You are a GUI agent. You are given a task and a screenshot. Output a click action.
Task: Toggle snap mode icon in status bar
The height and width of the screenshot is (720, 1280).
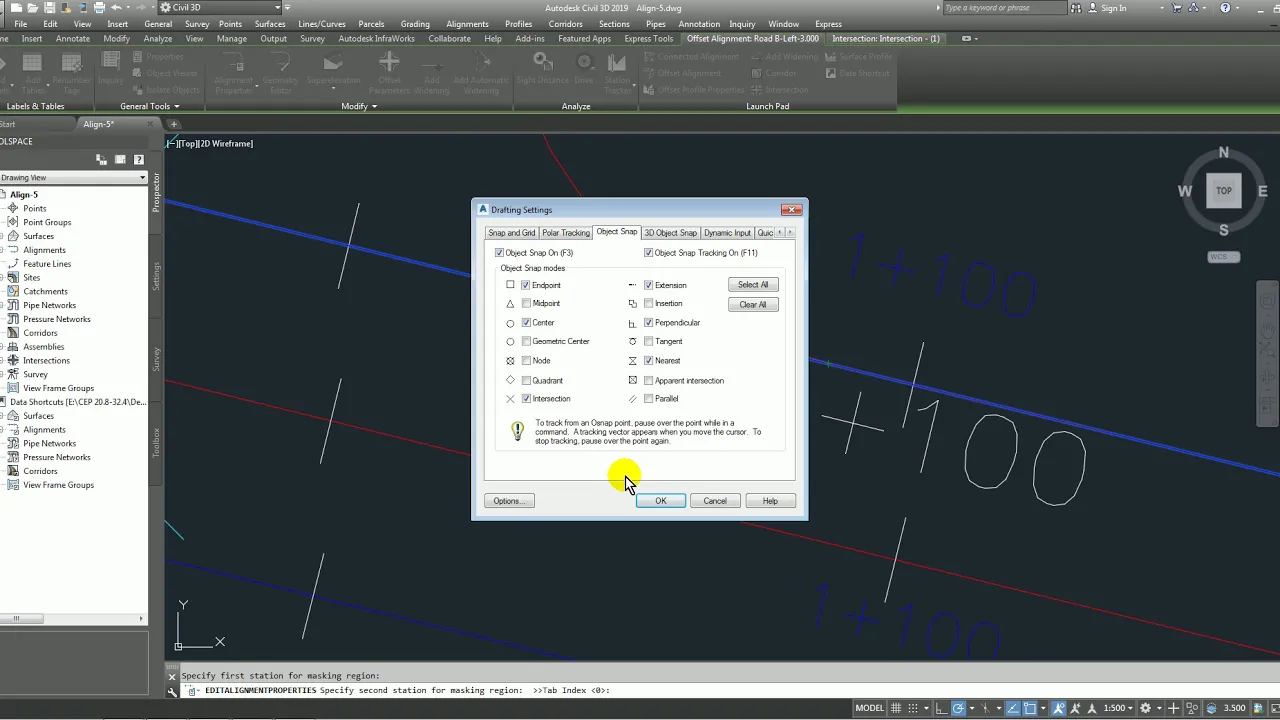[x=913, y=708]
